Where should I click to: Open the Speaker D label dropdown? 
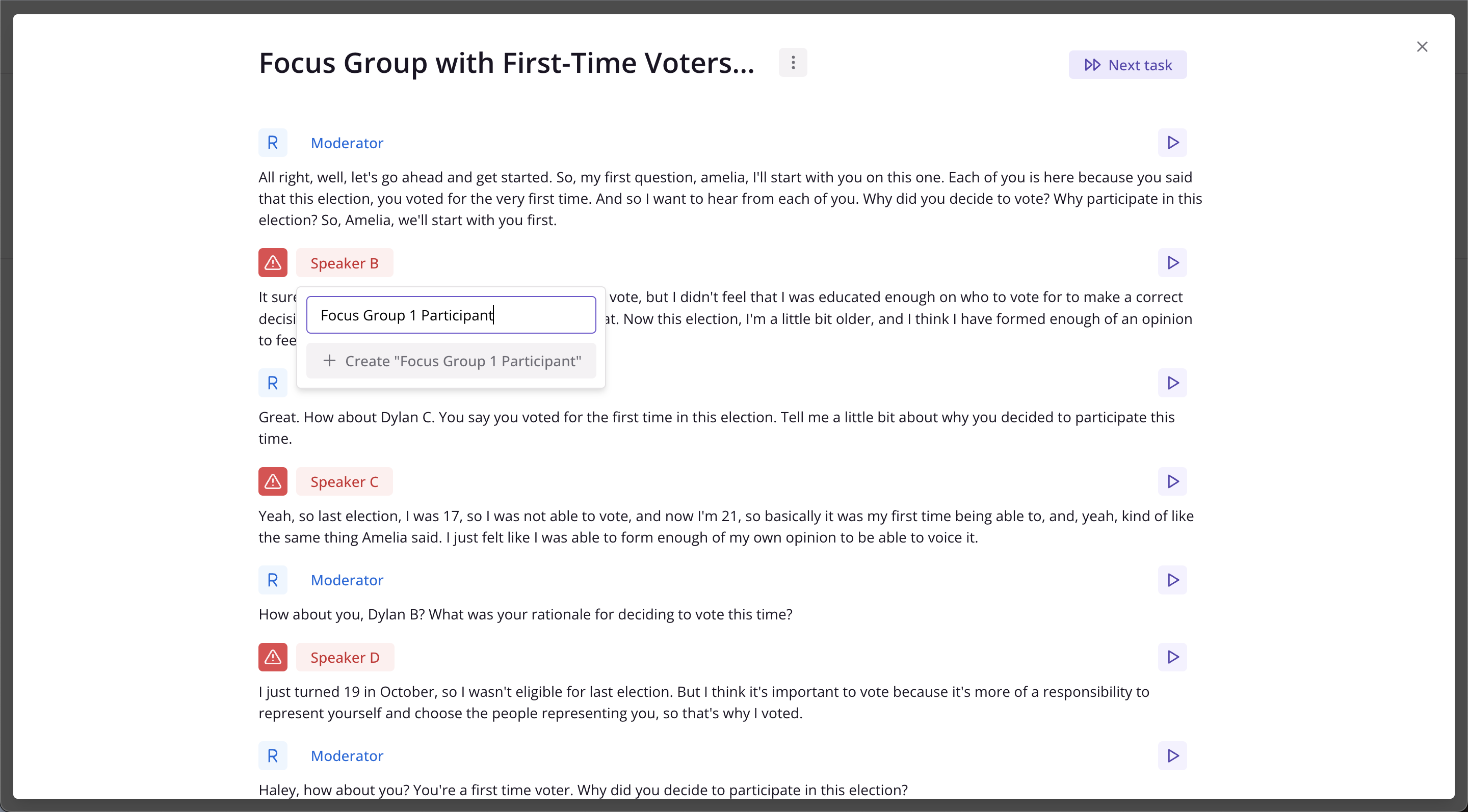(345, 657)
